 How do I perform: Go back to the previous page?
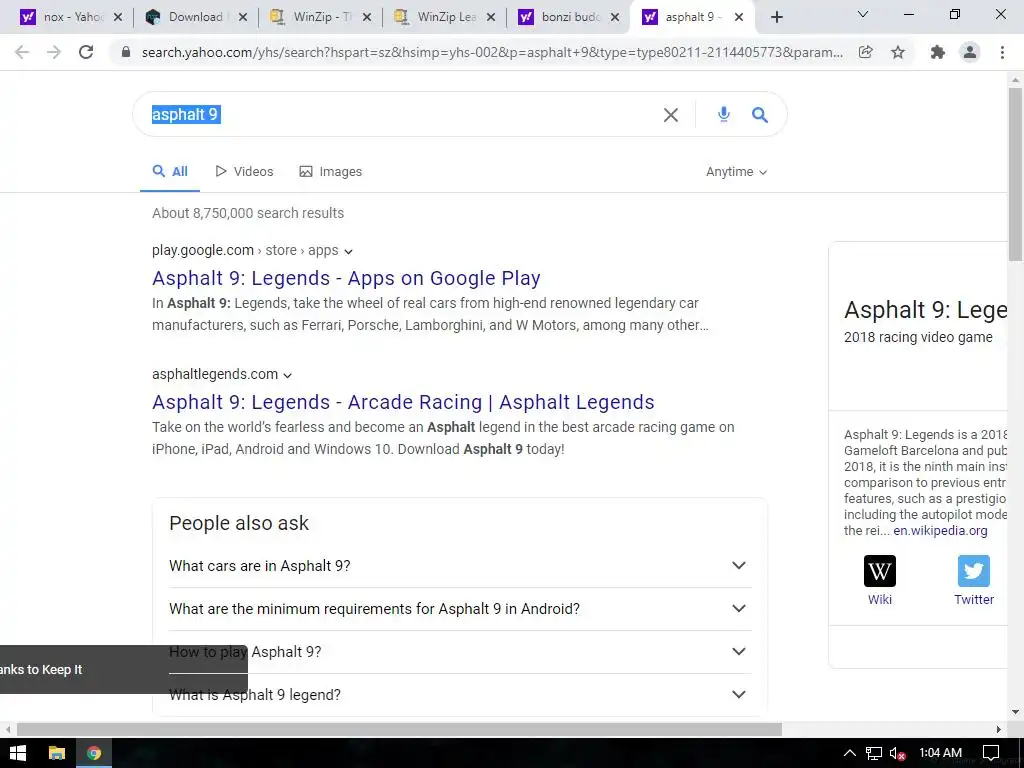[22, 52]
